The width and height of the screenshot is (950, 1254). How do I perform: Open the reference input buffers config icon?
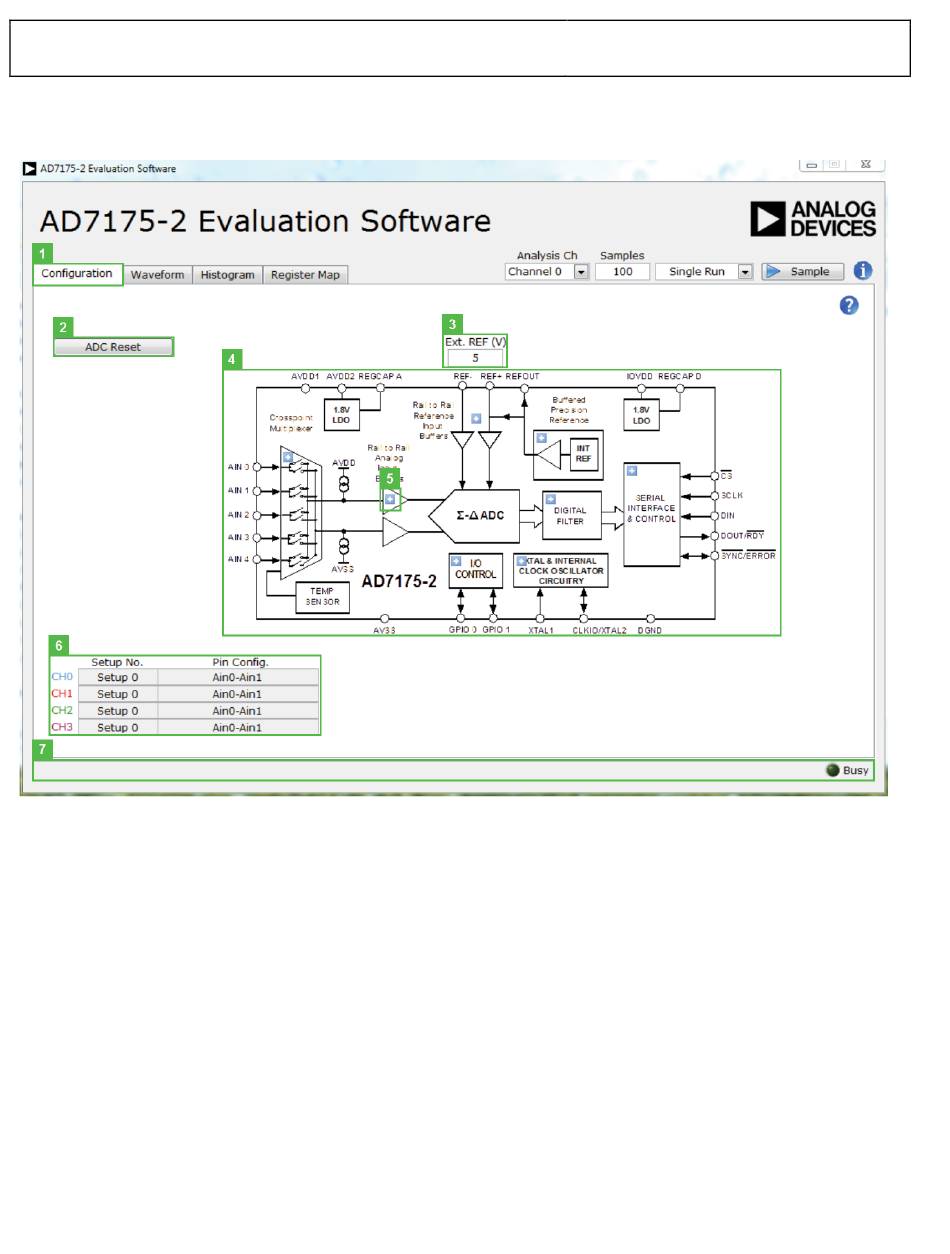476,419
